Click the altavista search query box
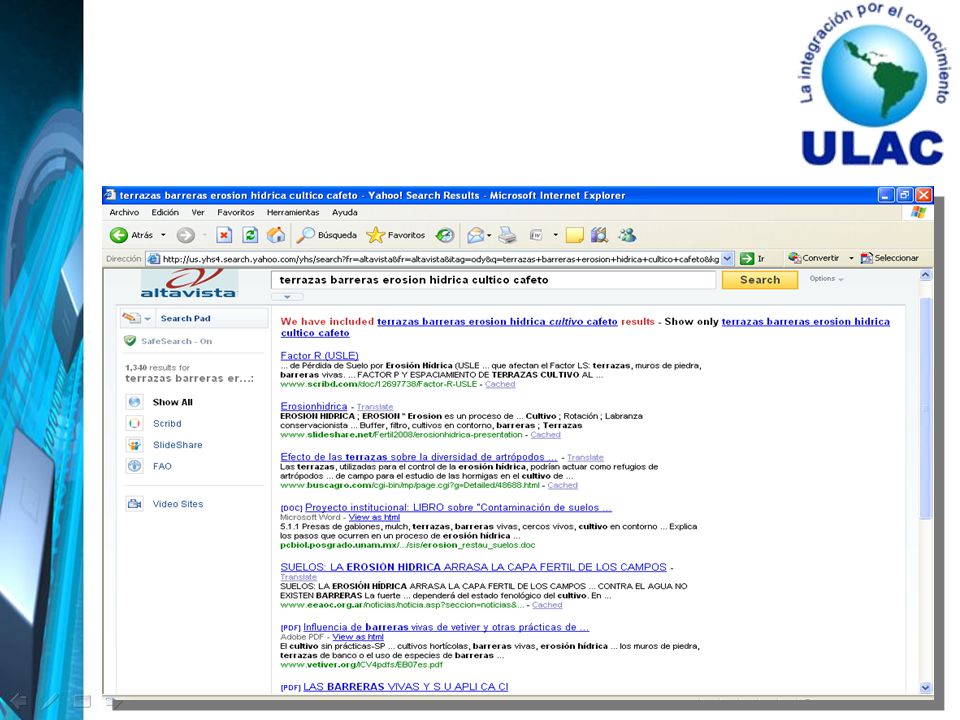Screen dimensions: 960x720 pyautogui.click(x=493, y=280)
